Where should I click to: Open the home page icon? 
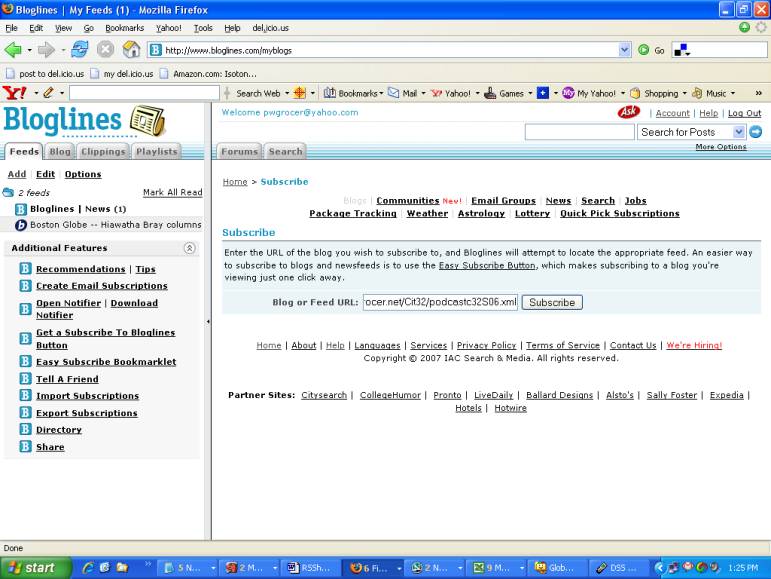[131, 50]
